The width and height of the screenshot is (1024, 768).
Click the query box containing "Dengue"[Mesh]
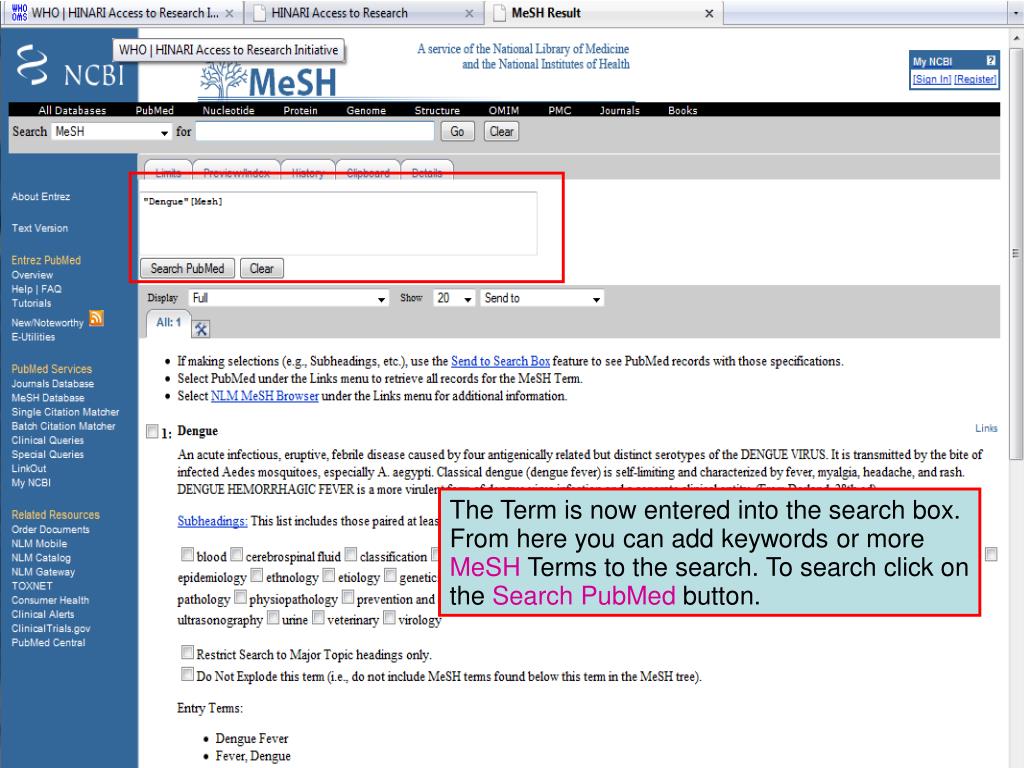pos(338,223)
